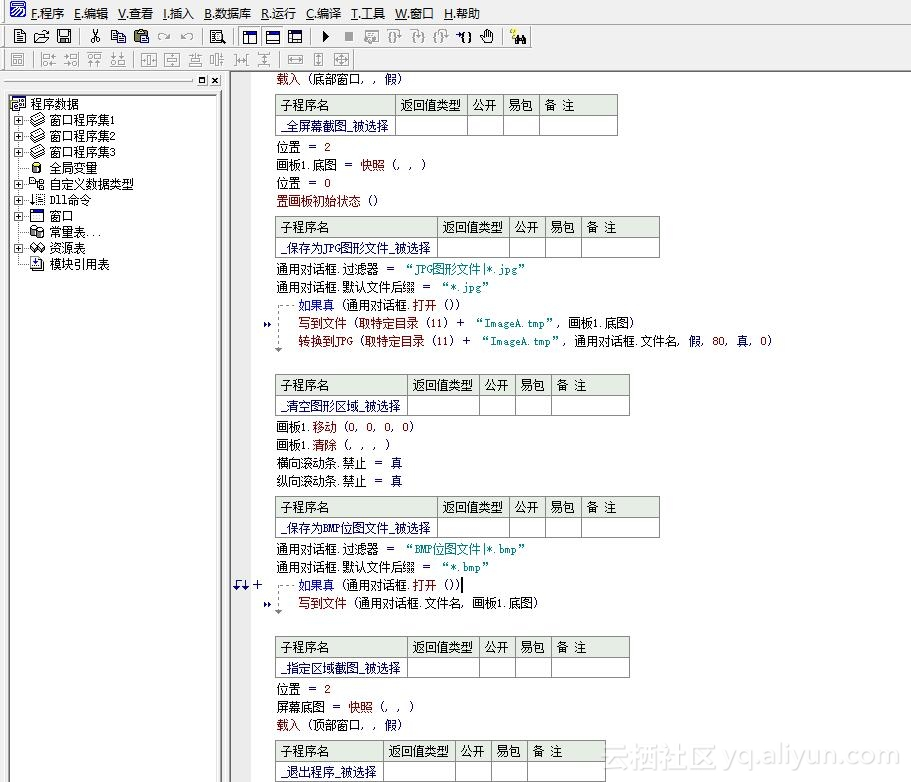This screenshot has width=911, height=782.
Task: Click the code line 置画板初始状态 ()
Action: pyautogui.click(x=327, y=201)
